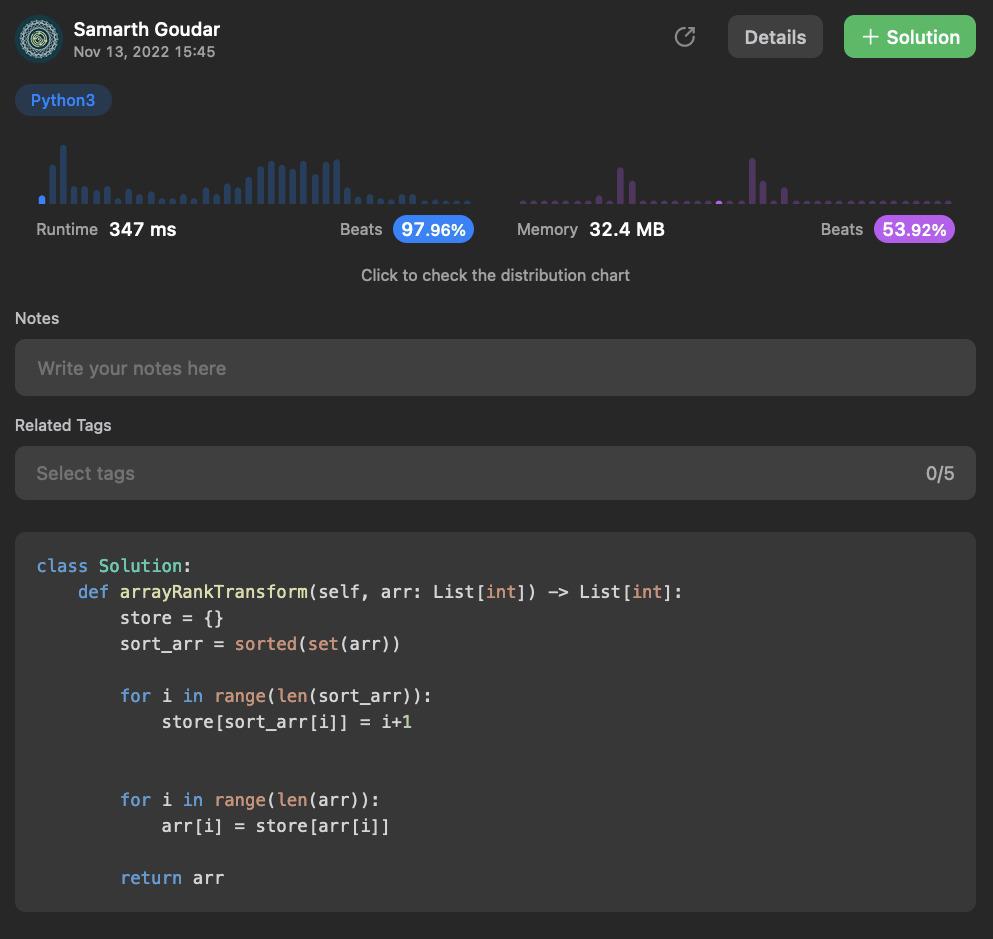The image size is (993, 939).
Task: Click the Memory 32.4 MB label
Action: [590, 229]
